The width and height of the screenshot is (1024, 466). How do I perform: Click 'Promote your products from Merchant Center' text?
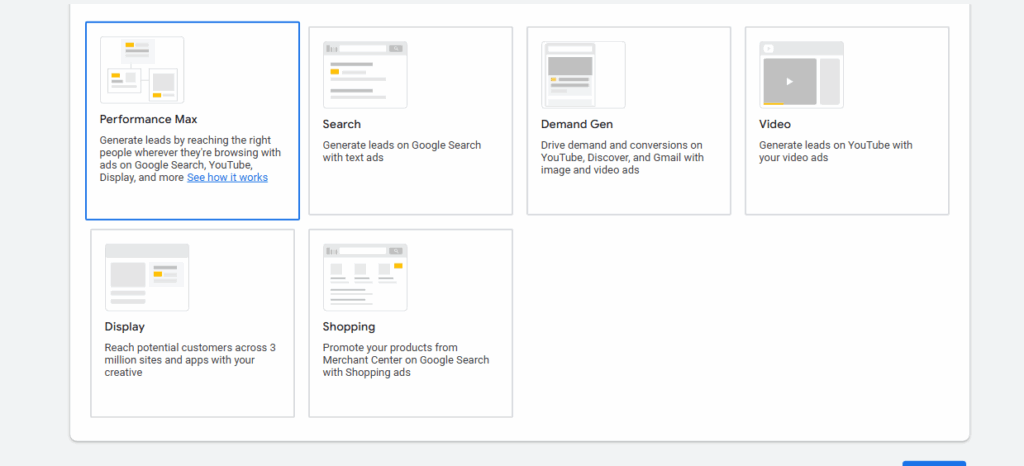tap(406, 360)
